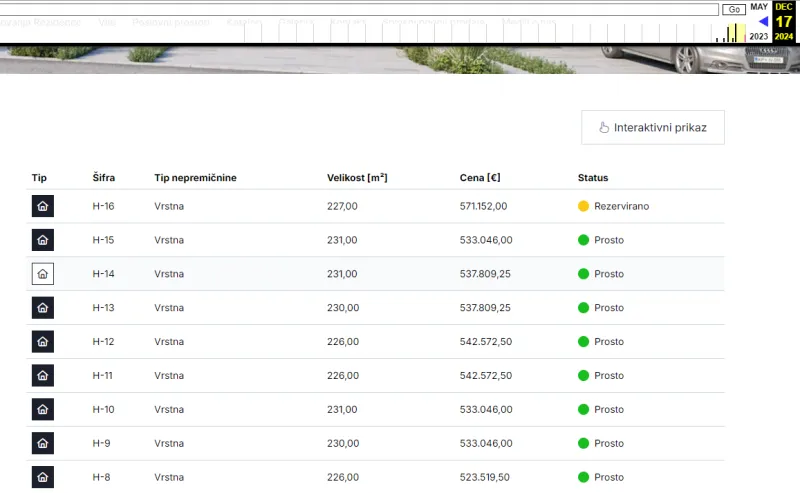Screen dimensions: 800x493
Task: Select the H-16 code cell
Action: pyautogui.click(x=103, y=206)
